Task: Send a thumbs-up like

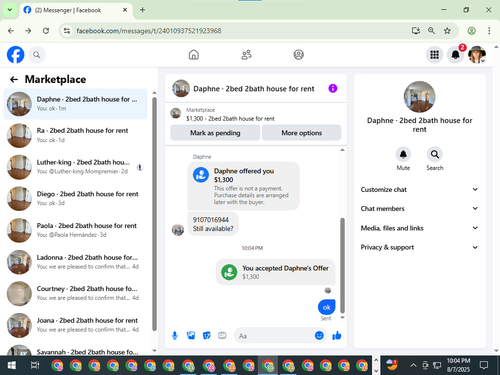Action: point(337,335)
